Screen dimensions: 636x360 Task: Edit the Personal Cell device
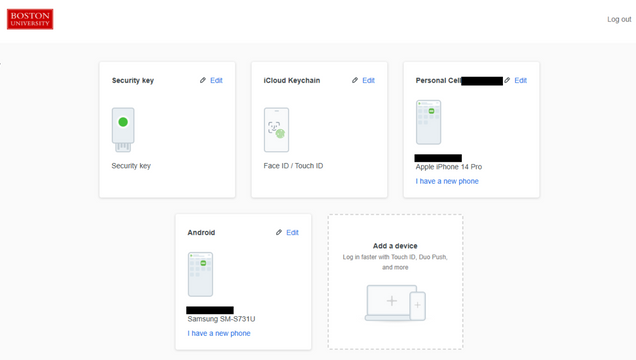(x=520, y=80)
